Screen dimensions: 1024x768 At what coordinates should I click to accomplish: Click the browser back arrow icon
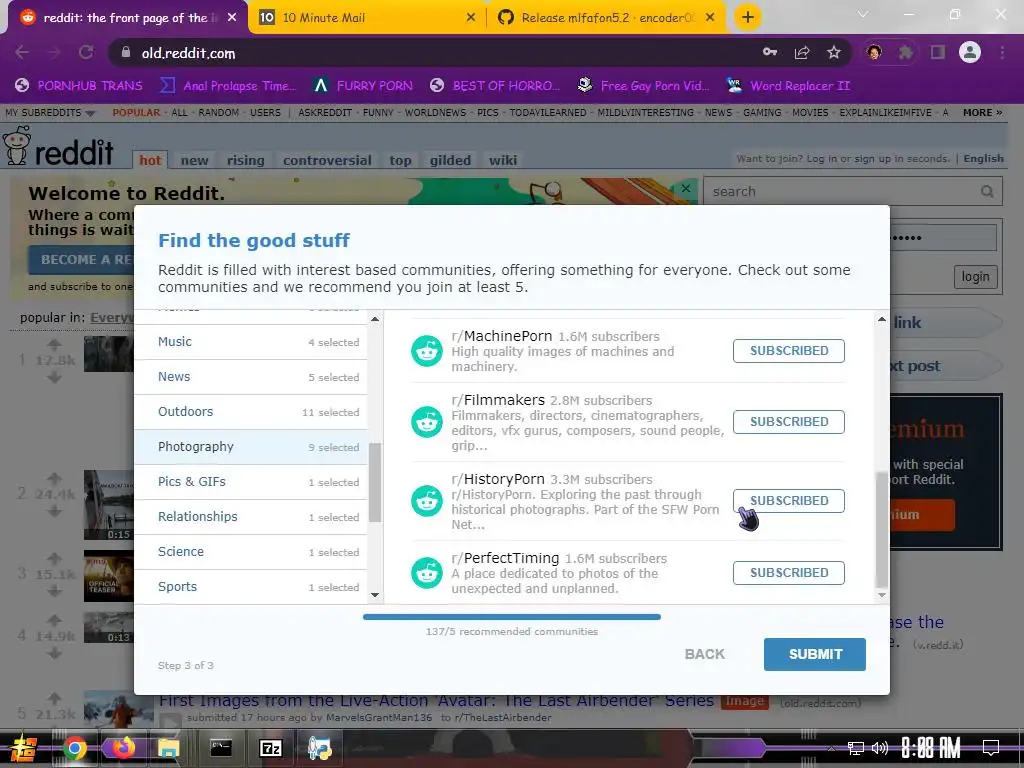coord(22,53)
